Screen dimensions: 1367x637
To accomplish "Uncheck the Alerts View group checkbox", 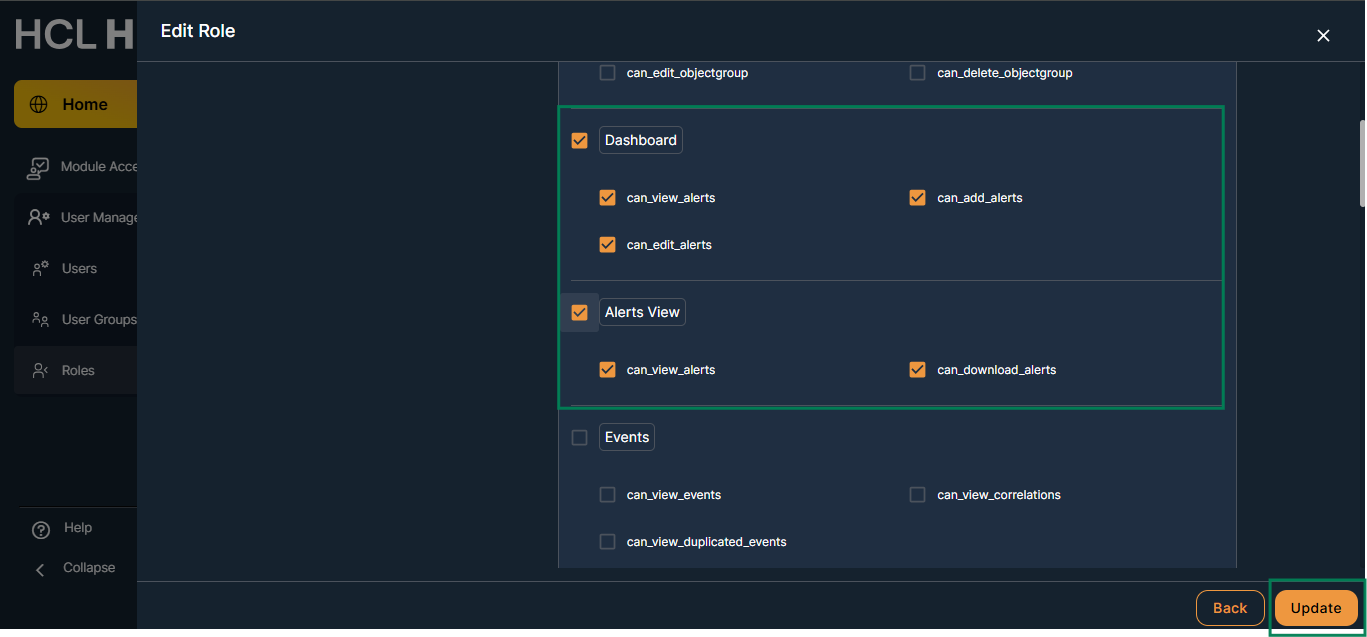I will (579, 313).
